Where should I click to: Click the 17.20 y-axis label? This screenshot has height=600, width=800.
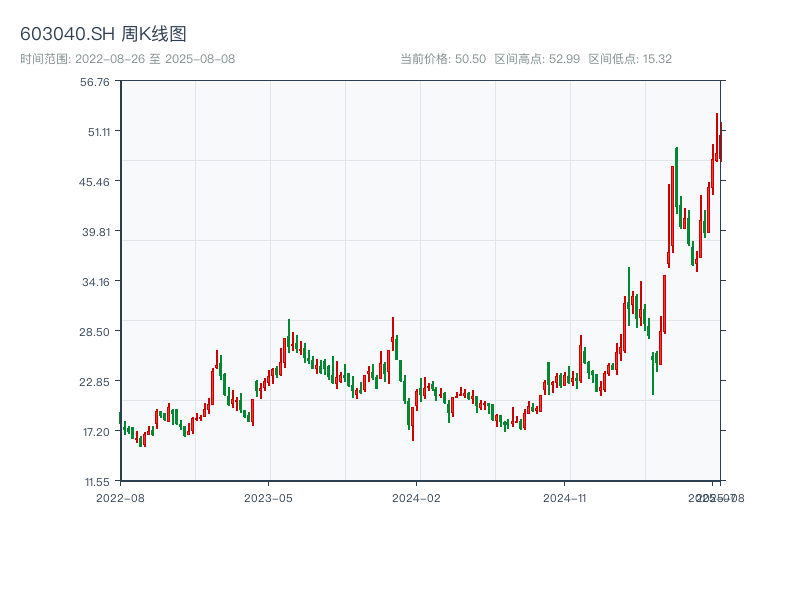tap(96, 432)
